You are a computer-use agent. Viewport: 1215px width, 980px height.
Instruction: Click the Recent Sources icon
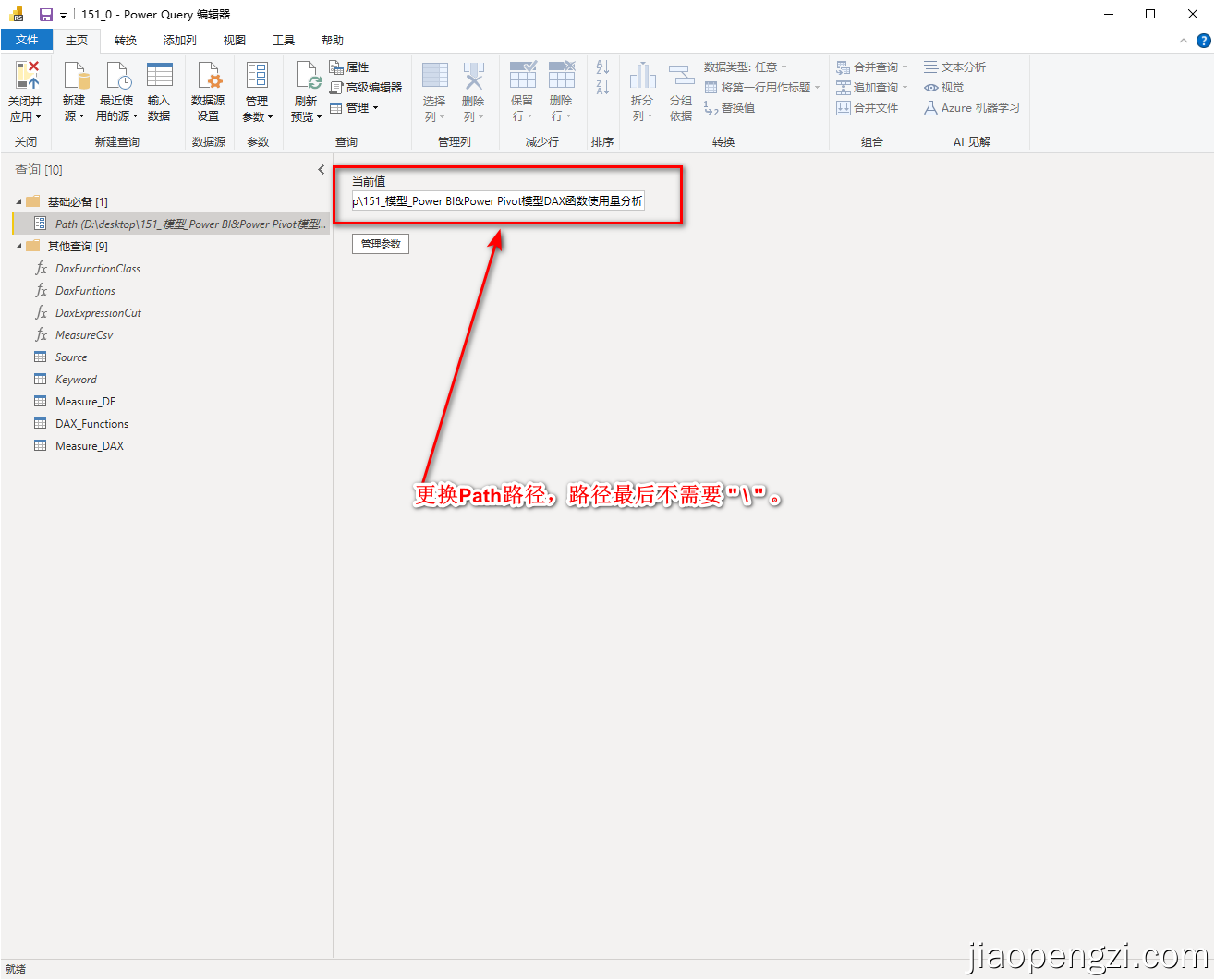point(118,75)
